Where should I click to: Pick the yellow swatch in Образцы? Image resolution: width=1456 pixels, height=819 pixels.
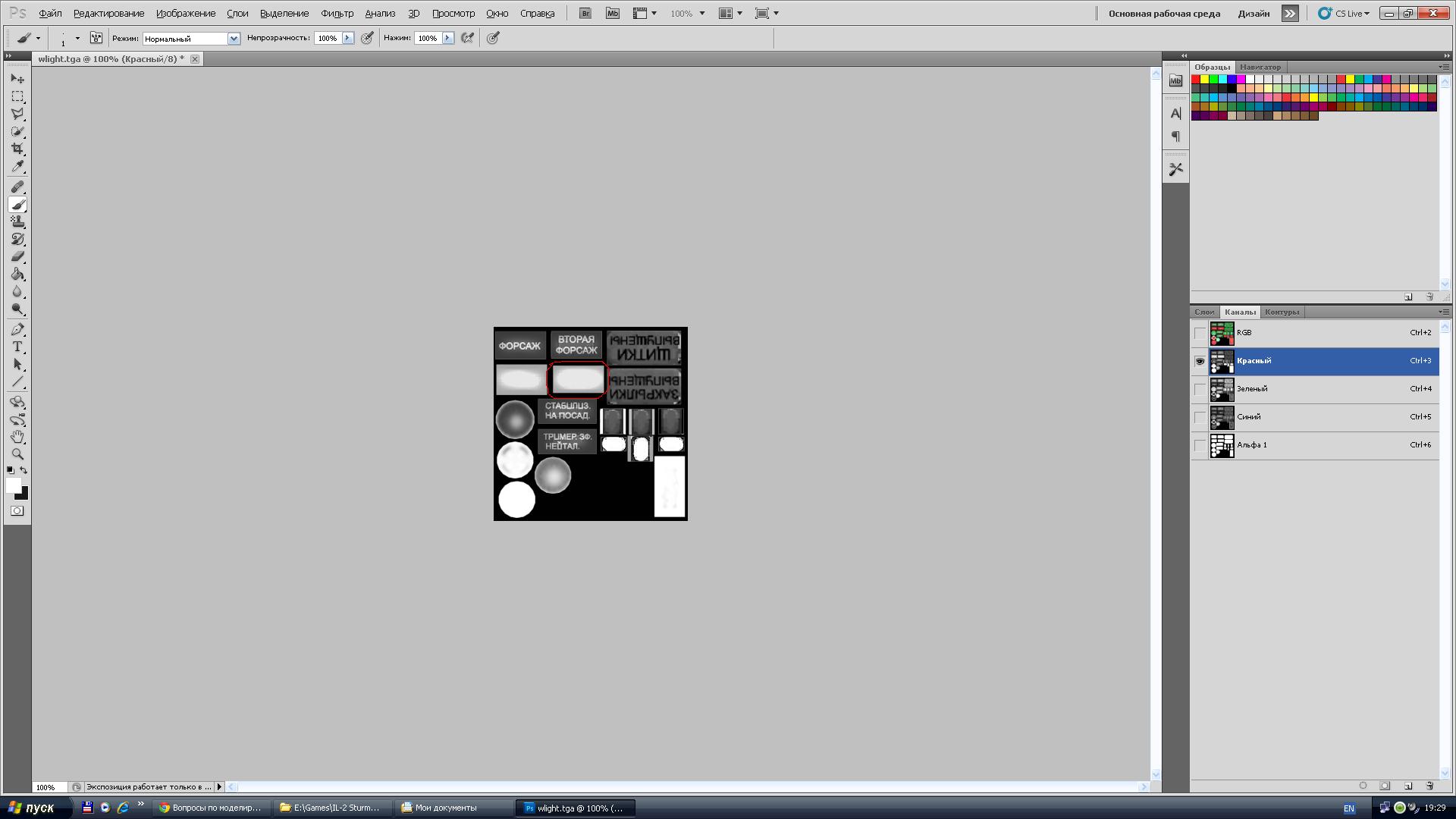[1204, 79]
